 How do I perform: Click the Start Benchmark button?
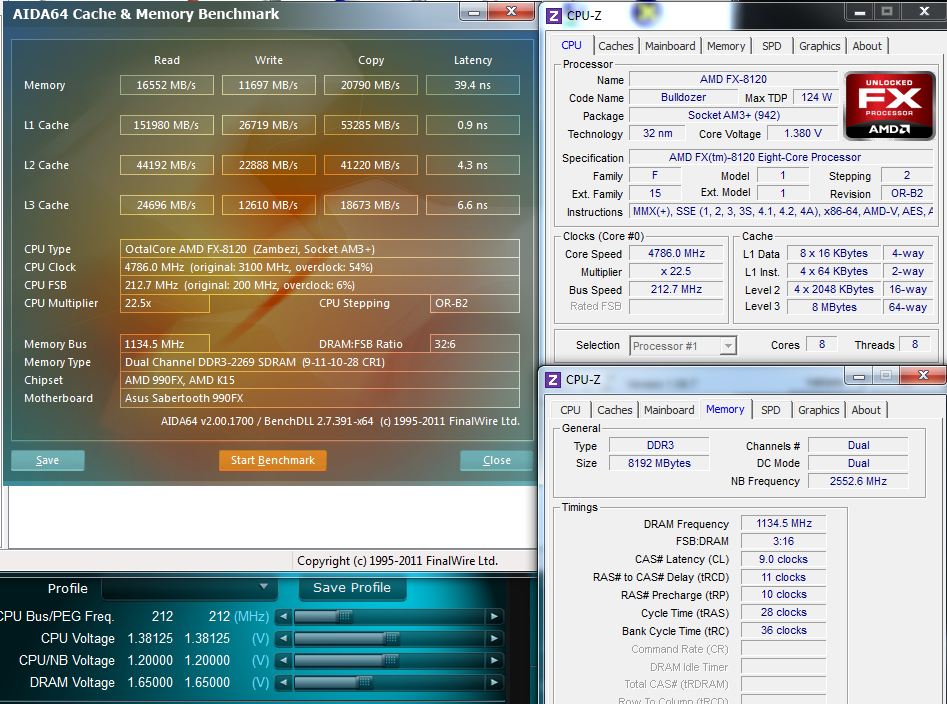(272, 461)
